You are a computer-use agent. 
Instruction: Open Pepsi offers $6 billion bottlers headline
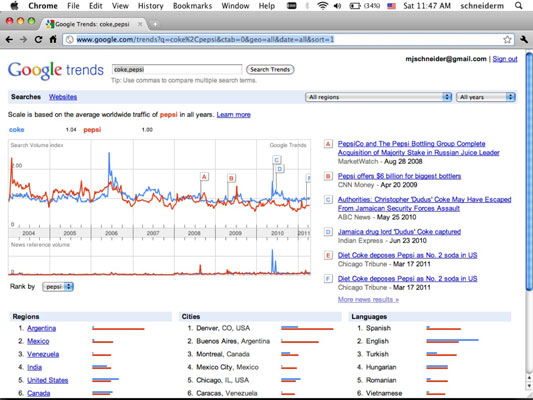(399, 176)
